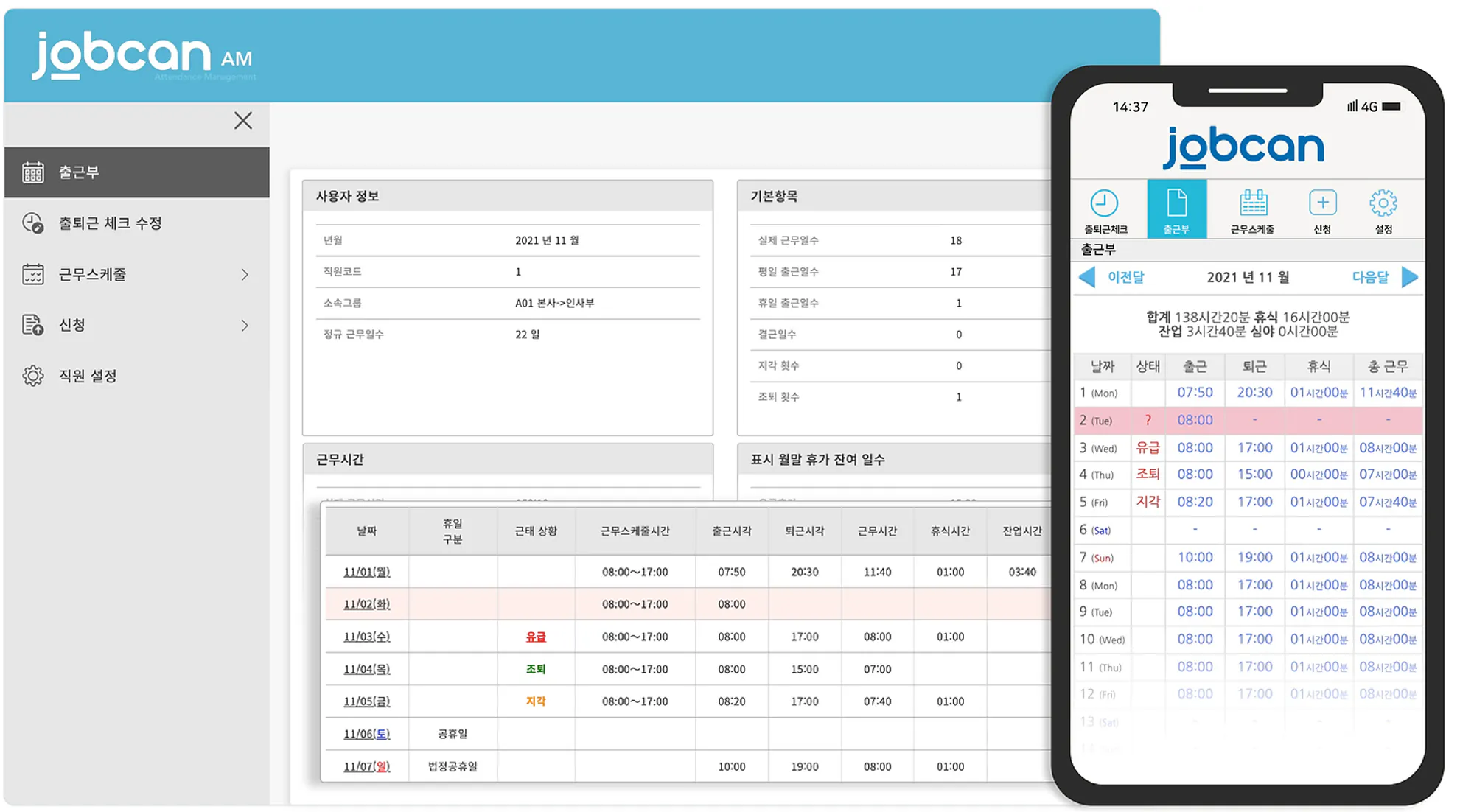
Task: Click the jobcan AM logo in header
Action: tap(144, 55)
